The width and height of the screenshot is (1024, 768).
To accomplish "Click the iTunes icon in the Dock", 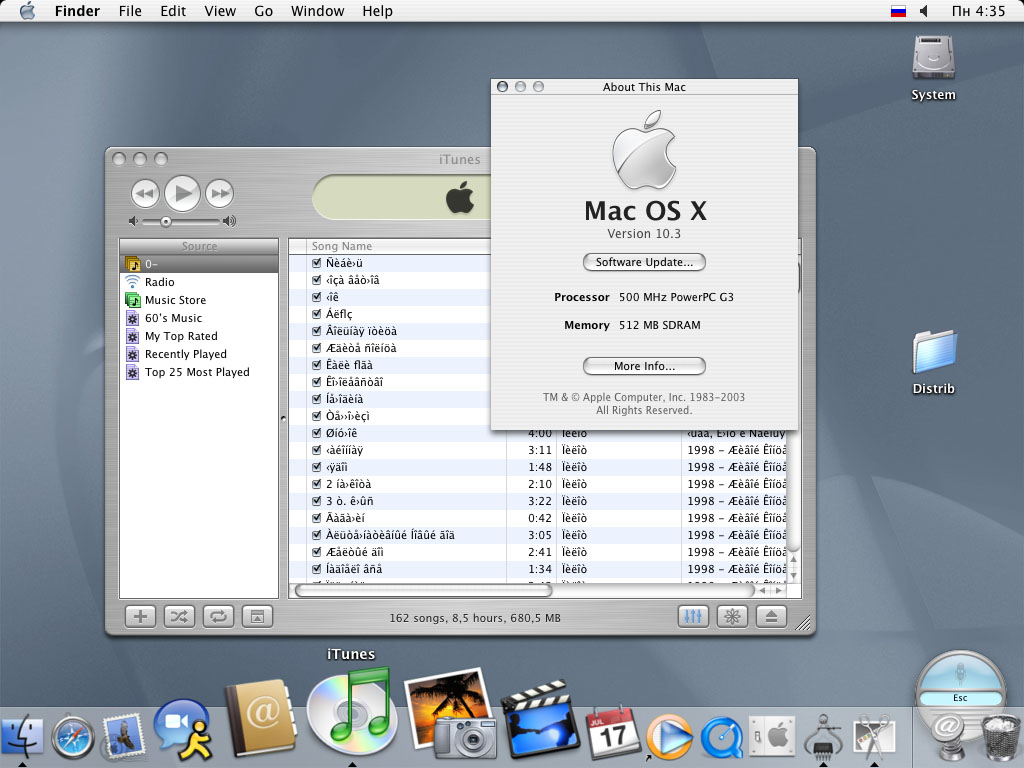I will 351,713.
